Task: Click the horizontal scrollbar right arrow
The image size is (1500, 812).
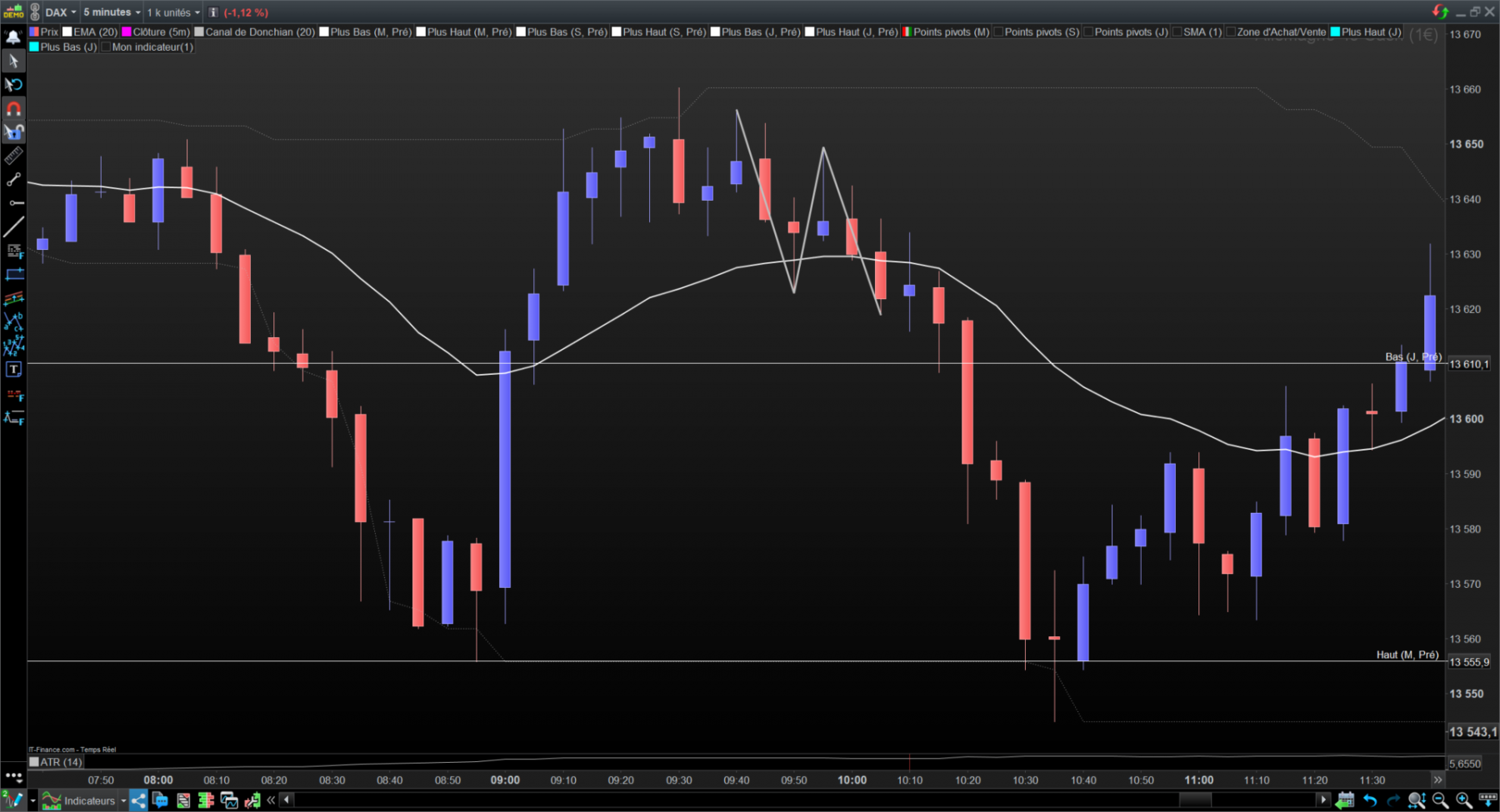Action: tap(1322, 800)
